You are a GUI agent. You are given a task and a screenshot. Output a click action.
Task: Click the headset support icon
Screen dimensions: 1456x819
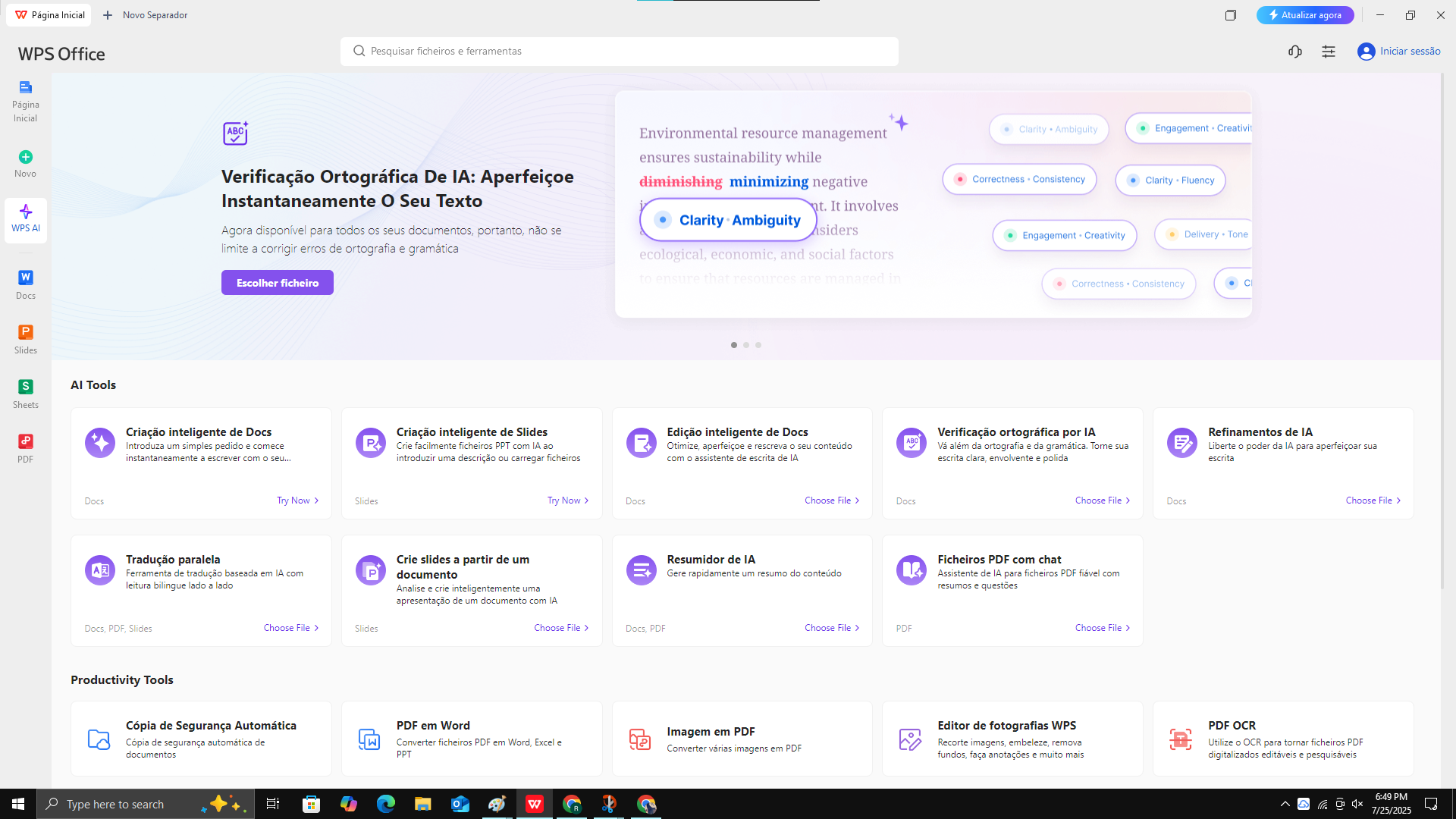(x=1294, y=51)
